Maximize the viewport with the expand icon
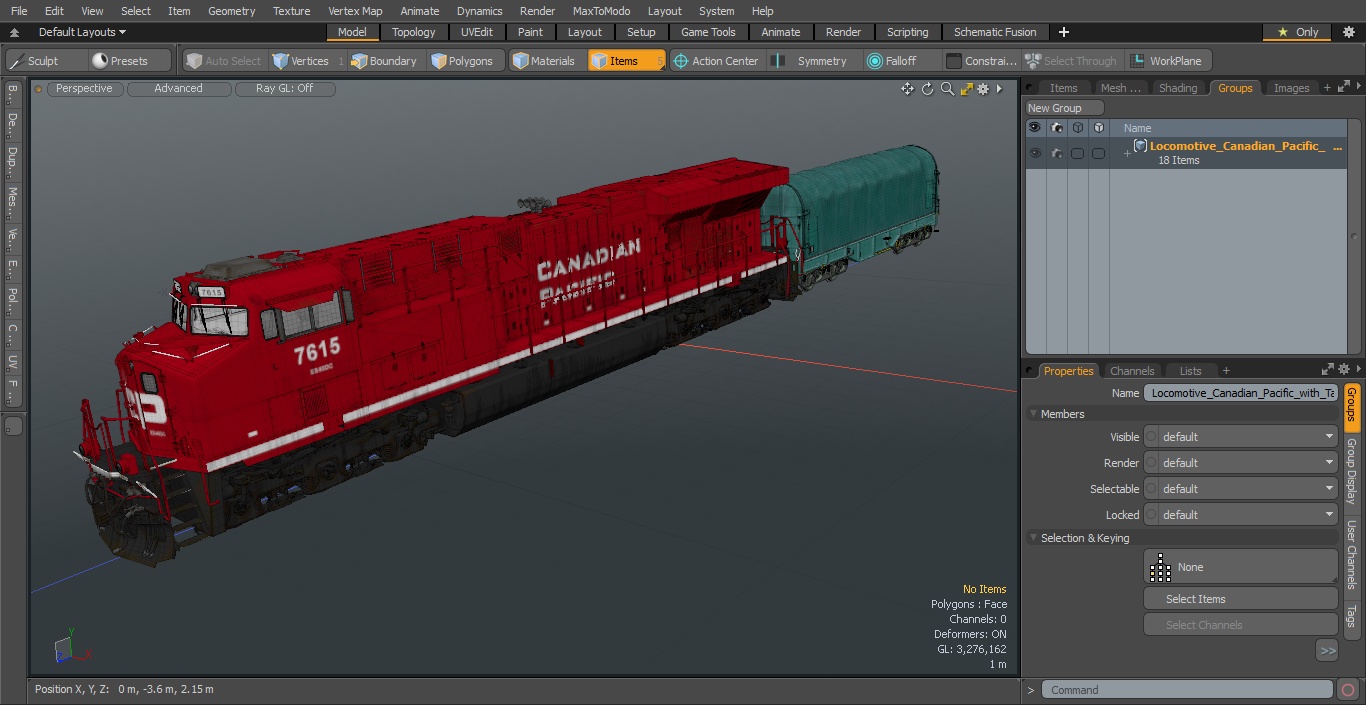The image size is (1366, 705). tap(966, 89)
